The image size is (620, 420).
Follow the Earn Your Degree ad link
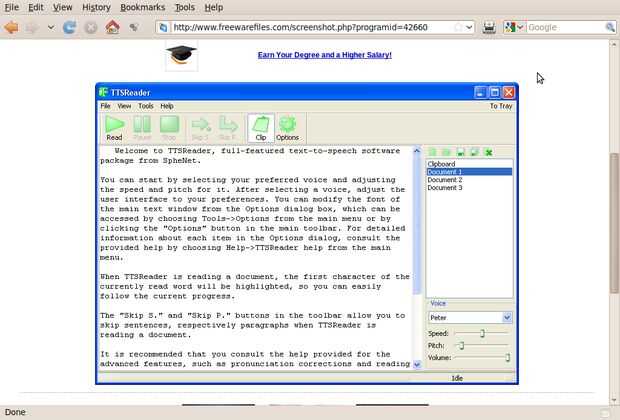click(x=325, y=55)
